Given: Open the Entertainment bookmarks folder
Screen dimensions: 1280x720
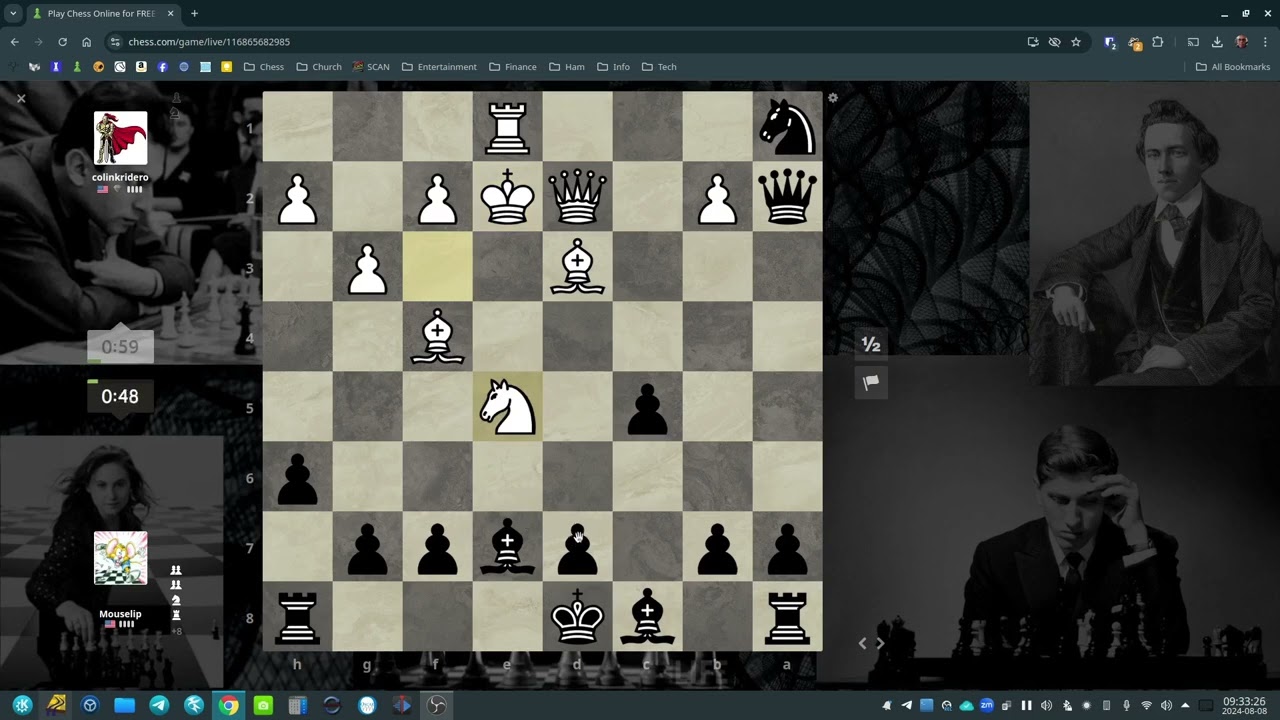Looking at the screenshot, I should [439, 67].
